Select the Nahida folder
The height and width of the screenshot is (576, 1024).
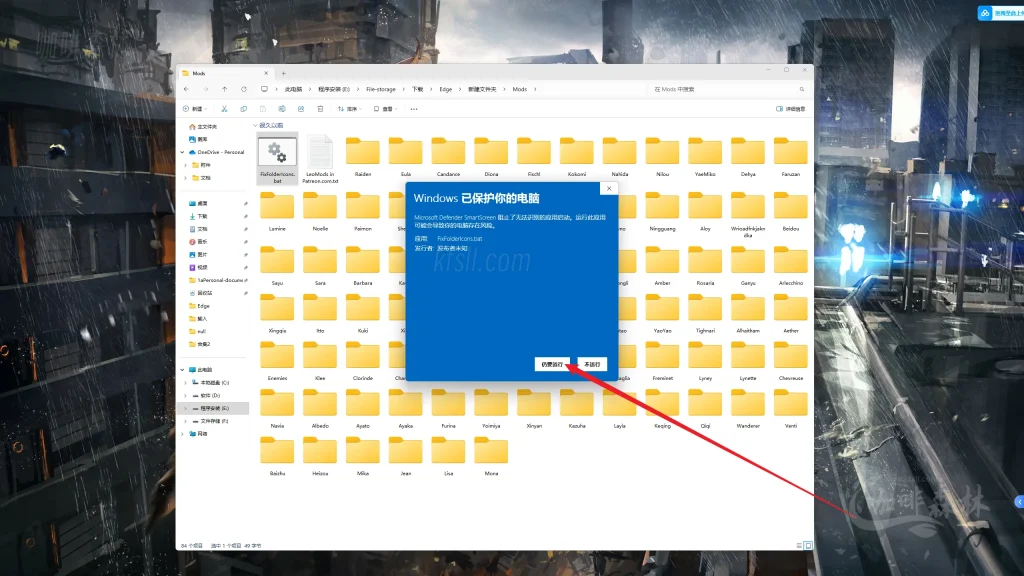click(619, 156)
